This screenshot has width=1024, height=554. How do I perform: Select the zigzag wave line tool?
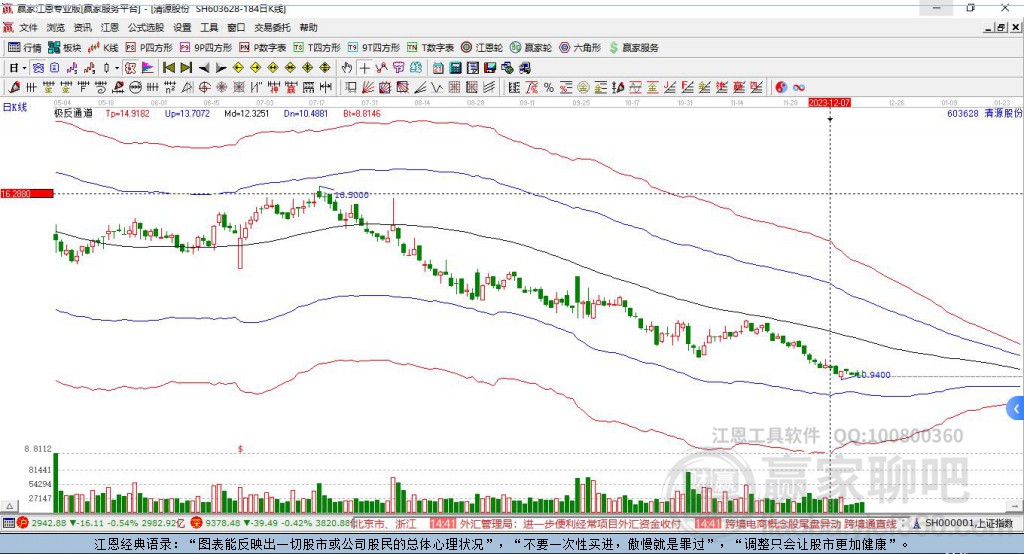click(x=436, y=87)
